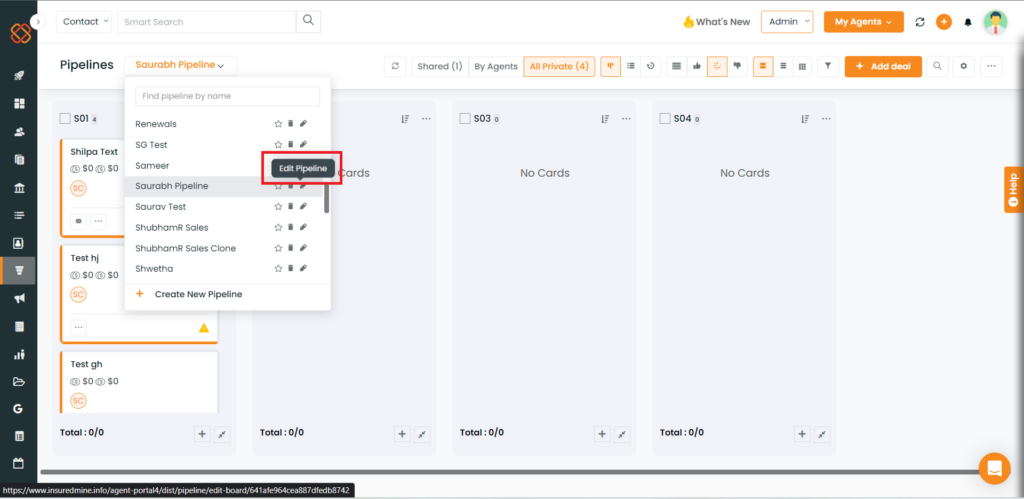Open What's New announcements

[x=716, y=22]
